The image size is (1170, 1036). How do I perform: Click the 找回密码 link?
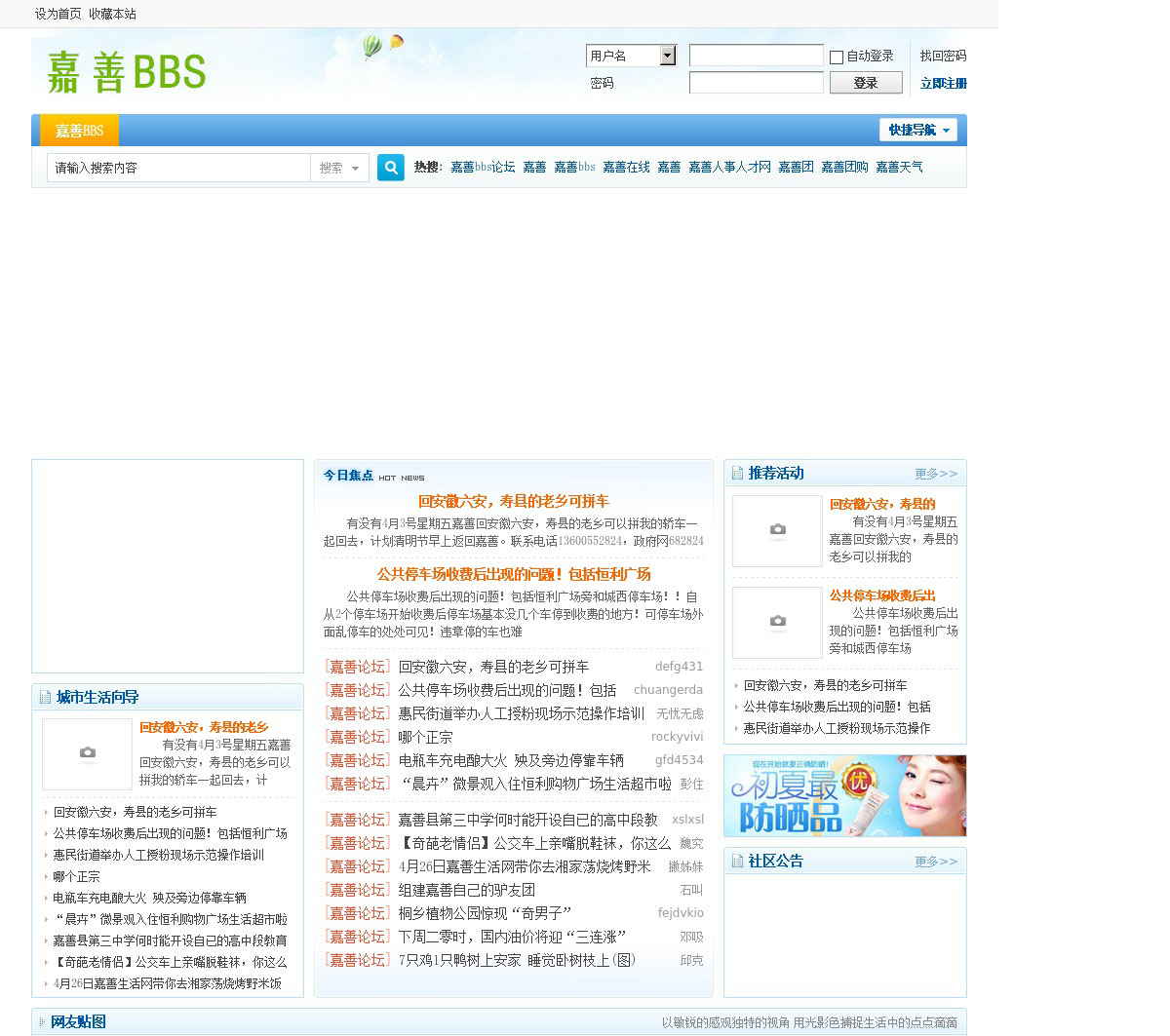[944, 56]
